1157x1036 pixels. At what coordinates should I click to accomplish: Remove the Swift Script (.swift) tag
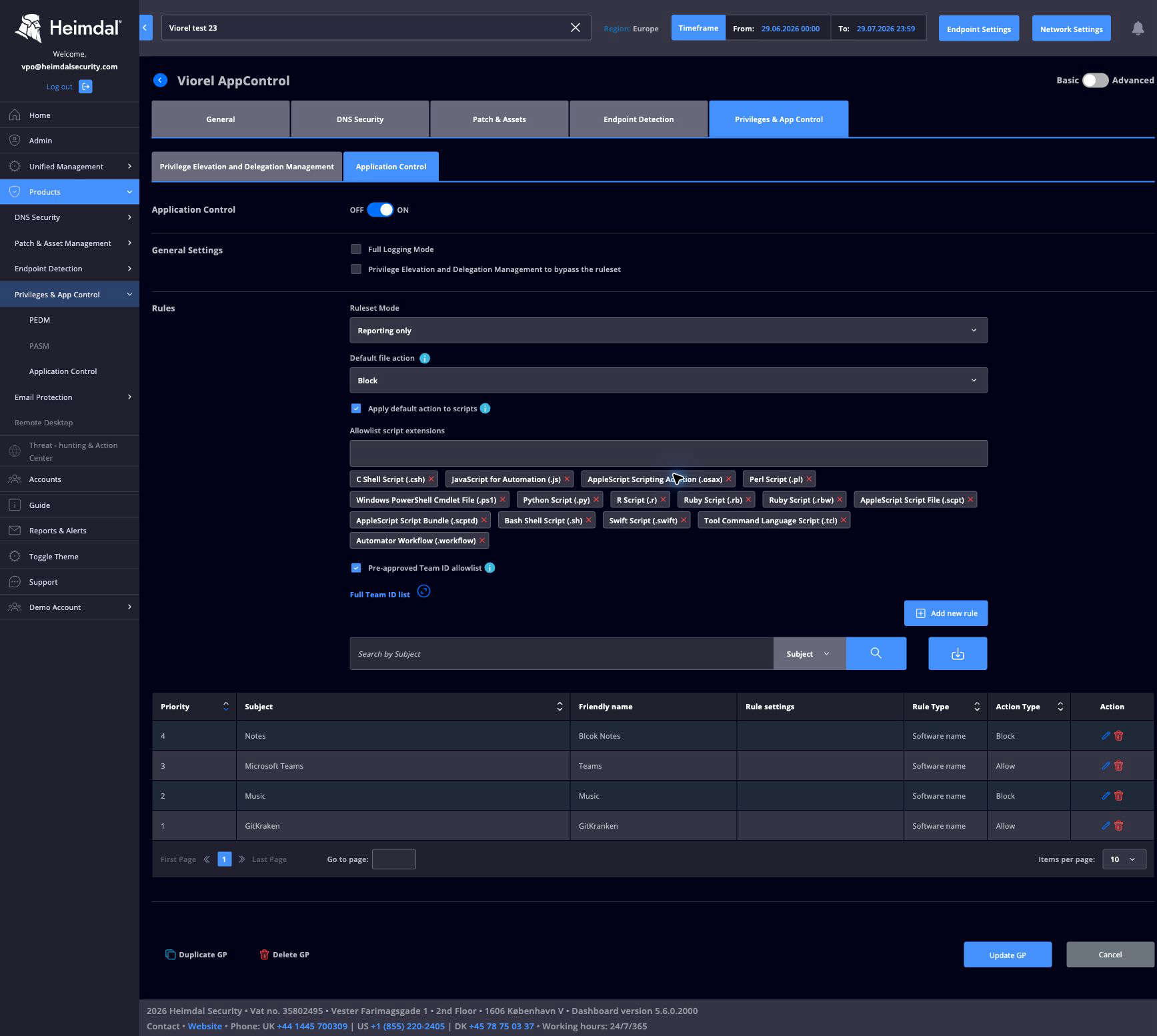click(x=684, y=521)
